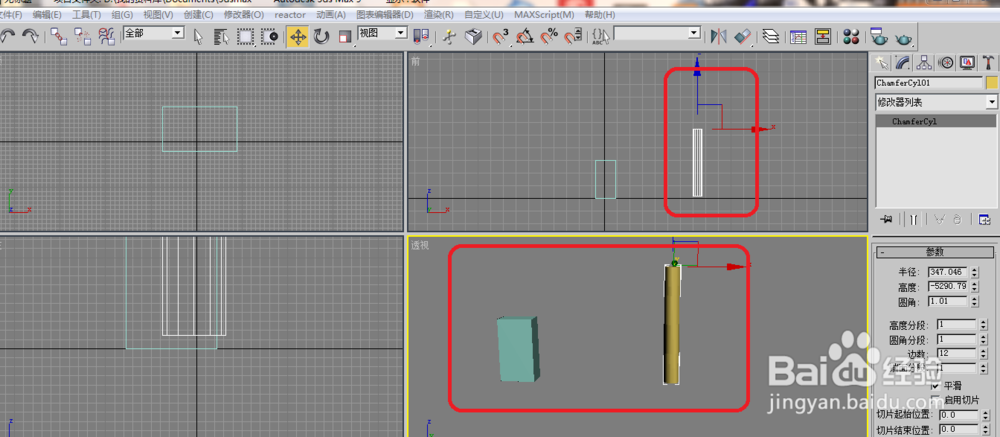Choose the Select and Rotate tool
Screen dimensions: 1000x437
click(321, 37)
